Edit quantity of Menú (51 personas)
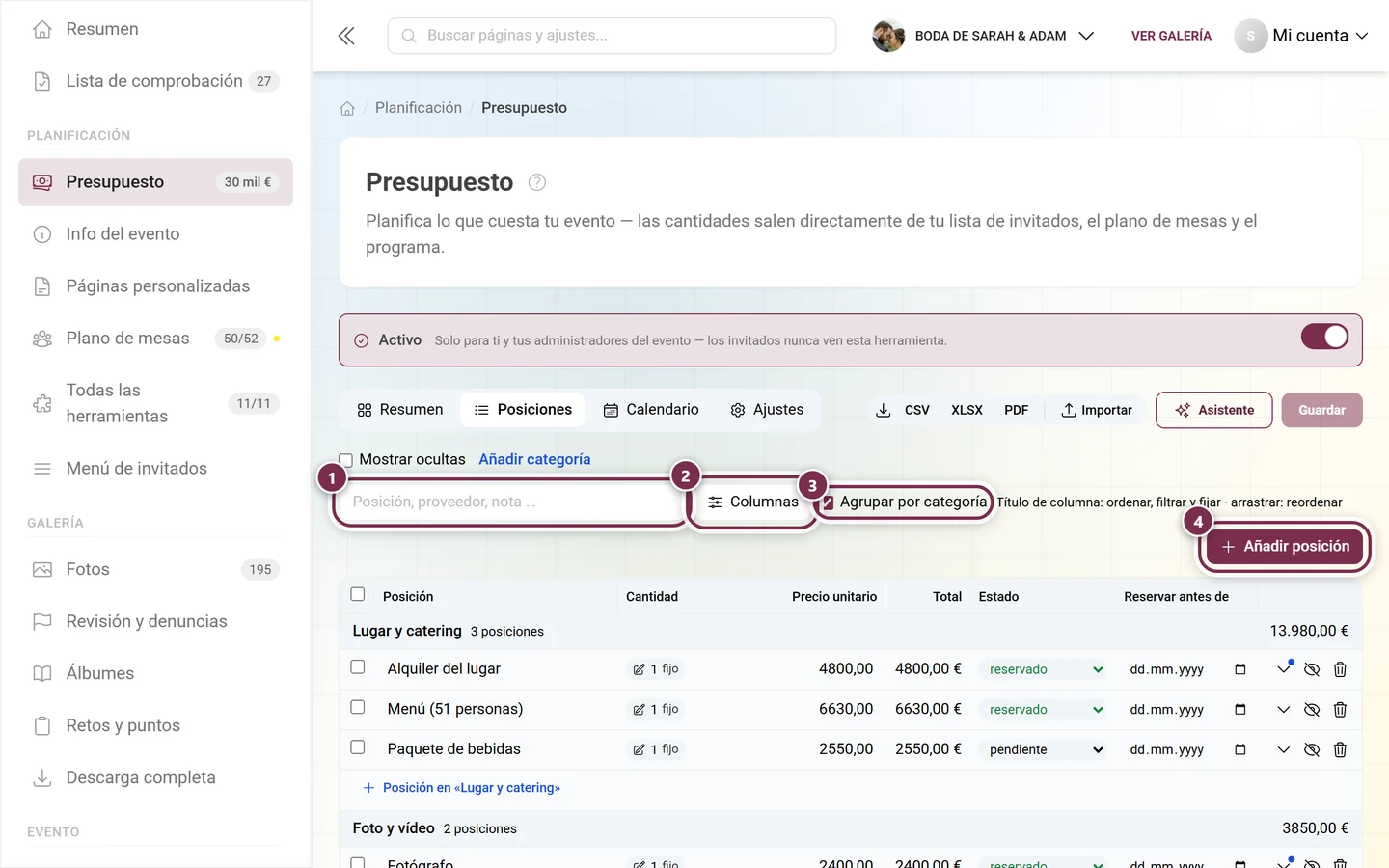This screenshot has height=868, width=1389. pos(656,710)
